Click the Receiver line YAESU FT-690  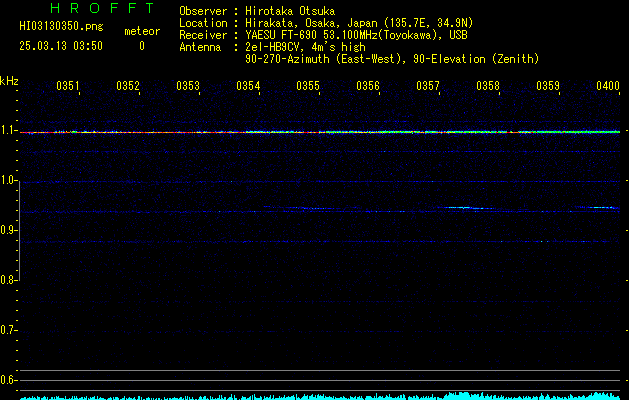(323, 35)
